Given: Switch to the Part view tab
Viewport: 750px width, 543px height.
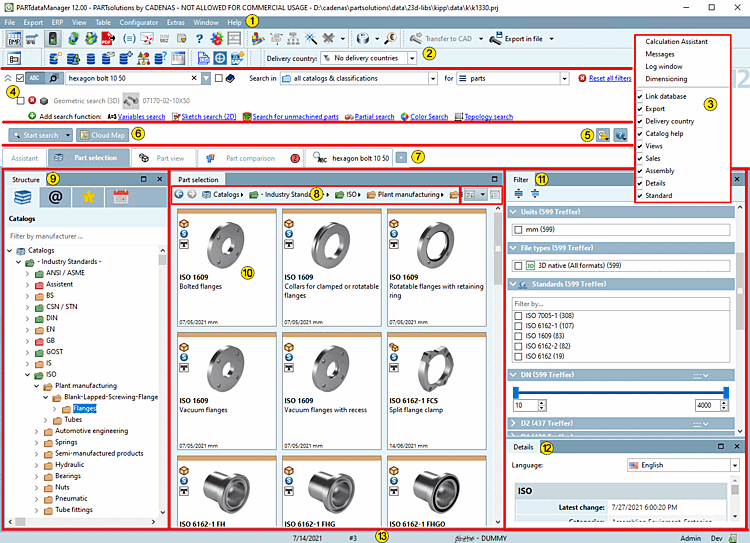Looking at the screenshot, I should pos(163,158).
